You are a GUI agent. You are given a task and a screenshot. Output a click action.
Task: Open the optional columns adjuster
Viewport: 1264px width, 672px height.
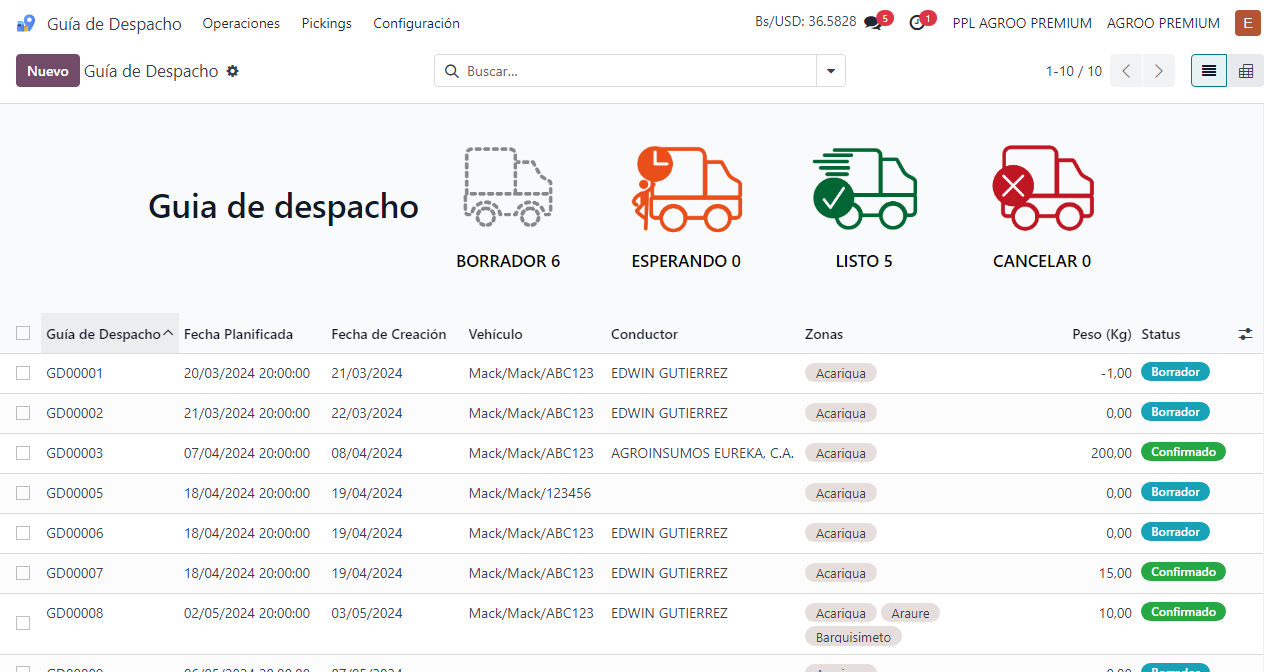click(1245, 334)
